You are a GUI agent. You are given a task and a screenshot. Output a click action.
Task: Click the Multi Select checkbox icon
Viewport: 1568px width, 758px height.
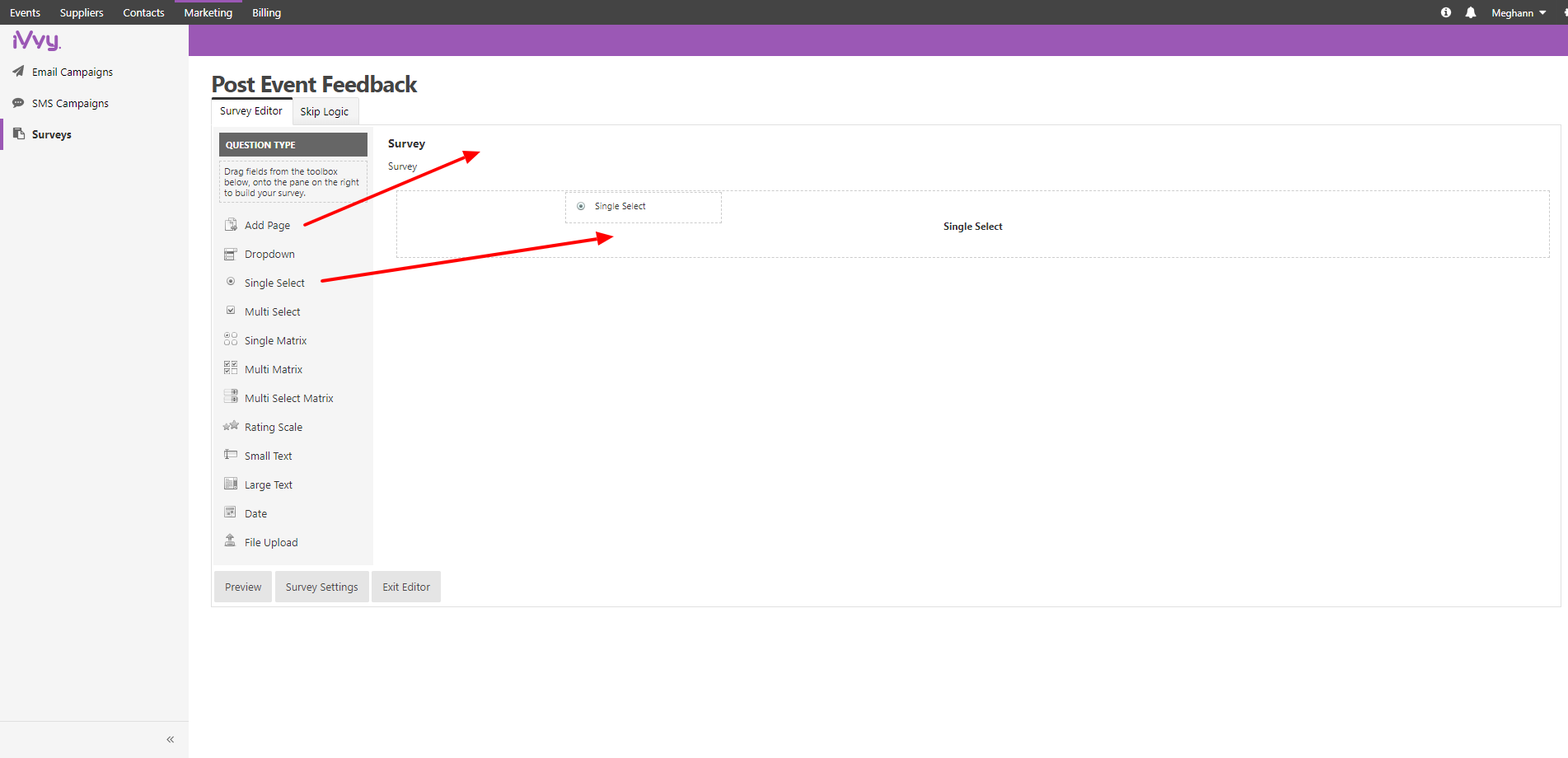click(231, 311)
